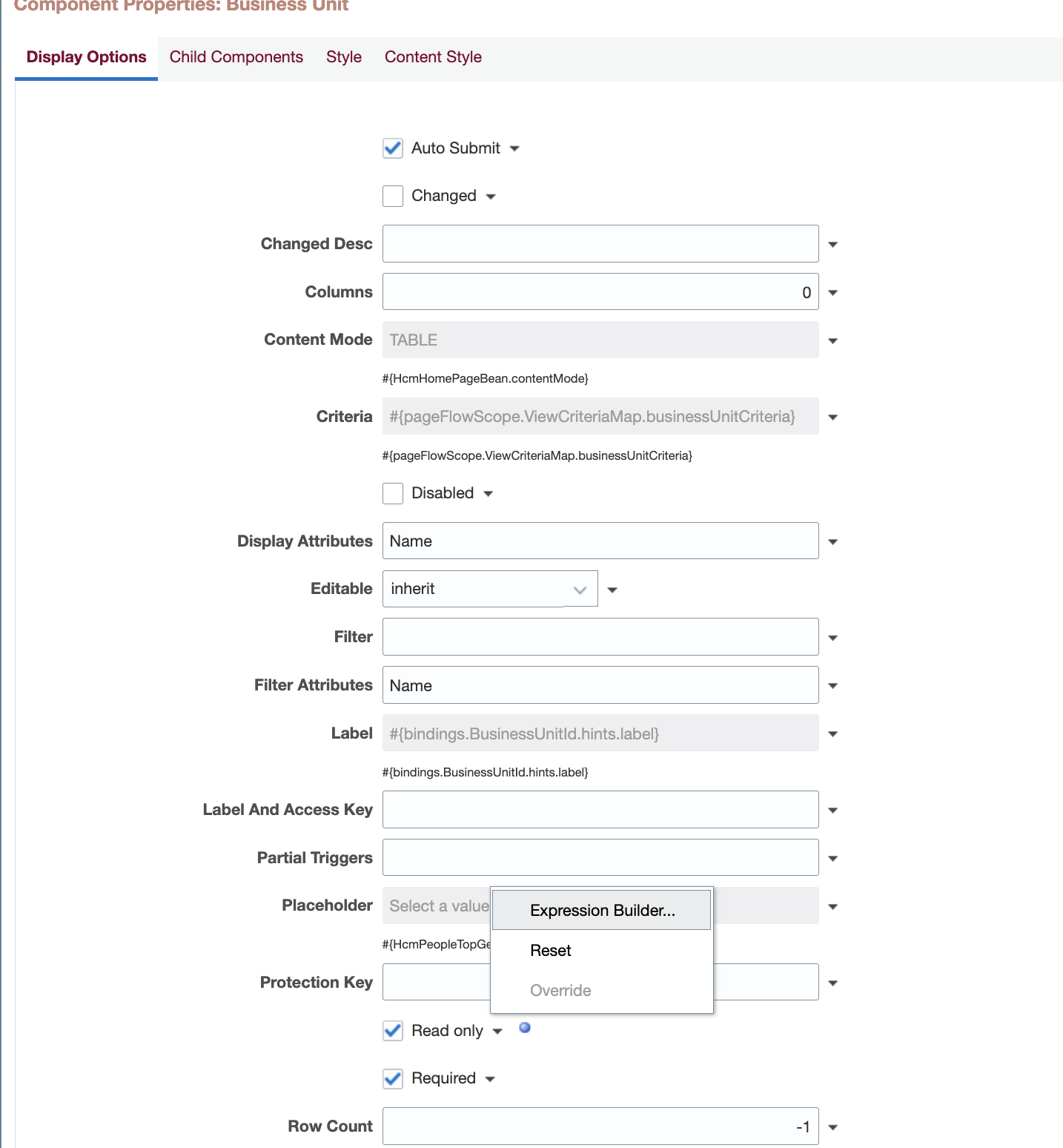1063x1148 pixels.
Task: Enable the Changed checkbox
Action: [392, 196]
